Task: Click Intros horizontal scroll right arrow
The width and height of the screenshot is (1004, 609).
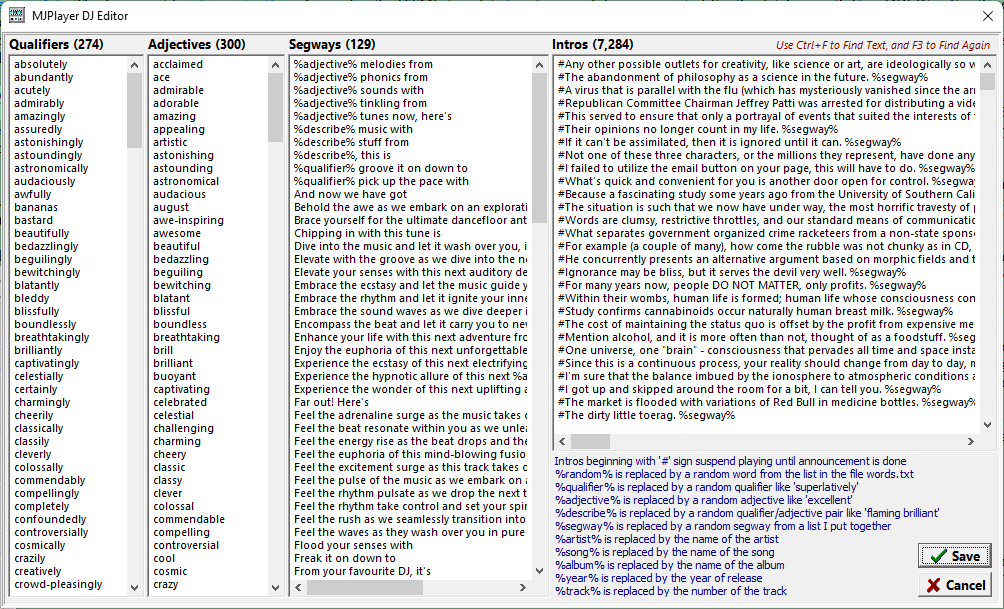Action: point(971,441)
